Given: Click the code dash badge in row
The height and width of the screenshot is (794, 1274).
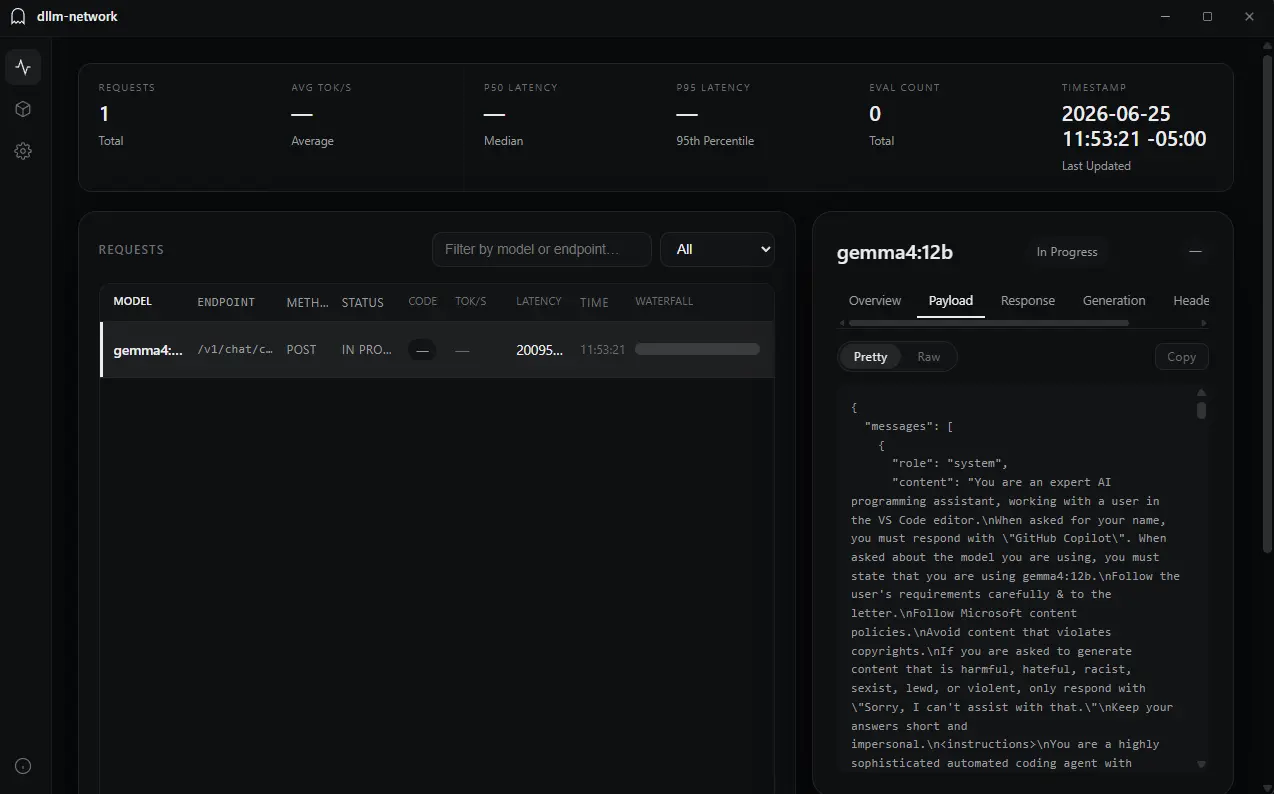Looking at the screenshot, I should [x=422, y=350].
